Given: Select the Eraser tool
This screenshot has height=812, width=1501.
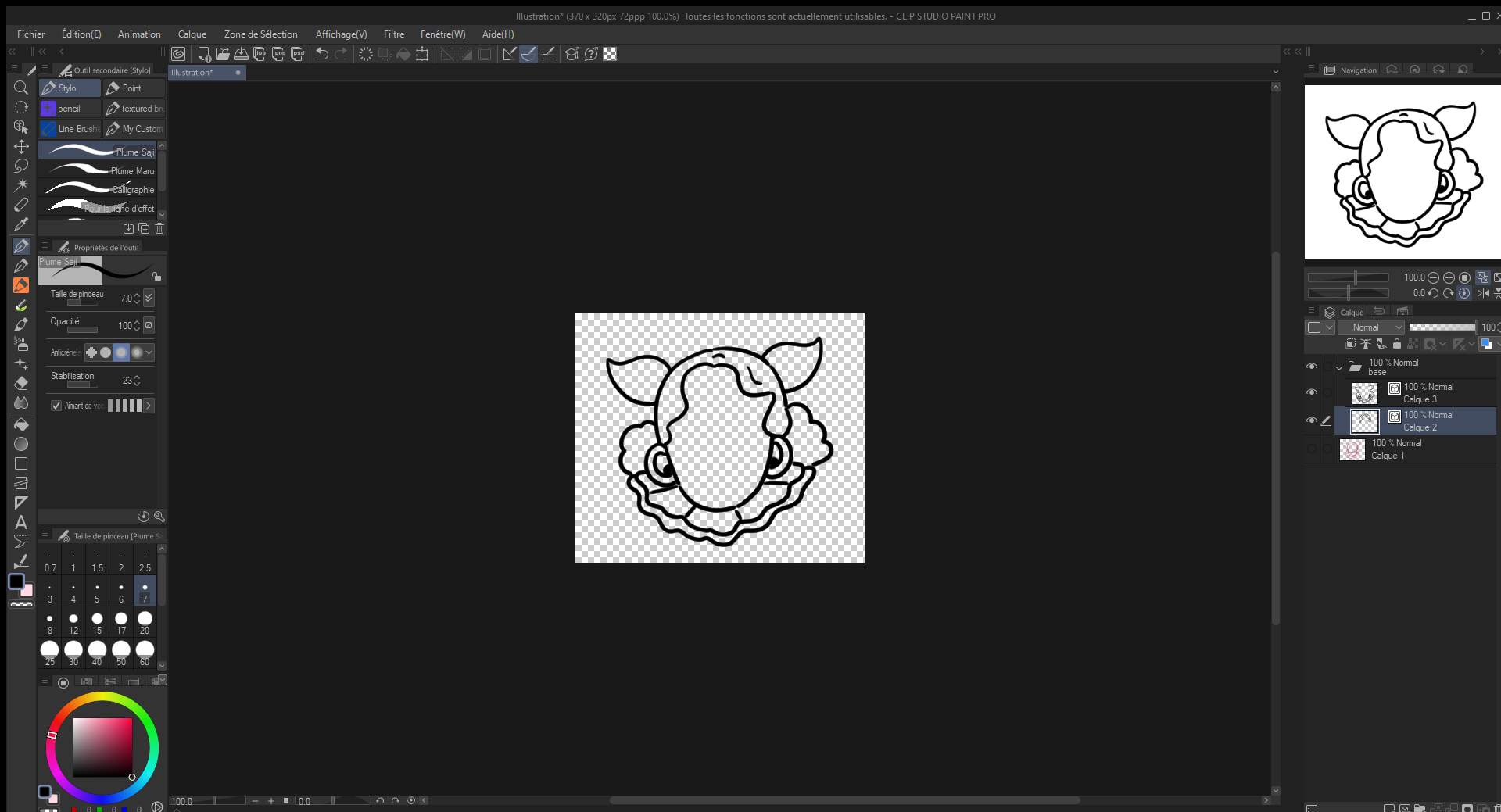Looking at the screenshot, I should [x=21, y=383].
